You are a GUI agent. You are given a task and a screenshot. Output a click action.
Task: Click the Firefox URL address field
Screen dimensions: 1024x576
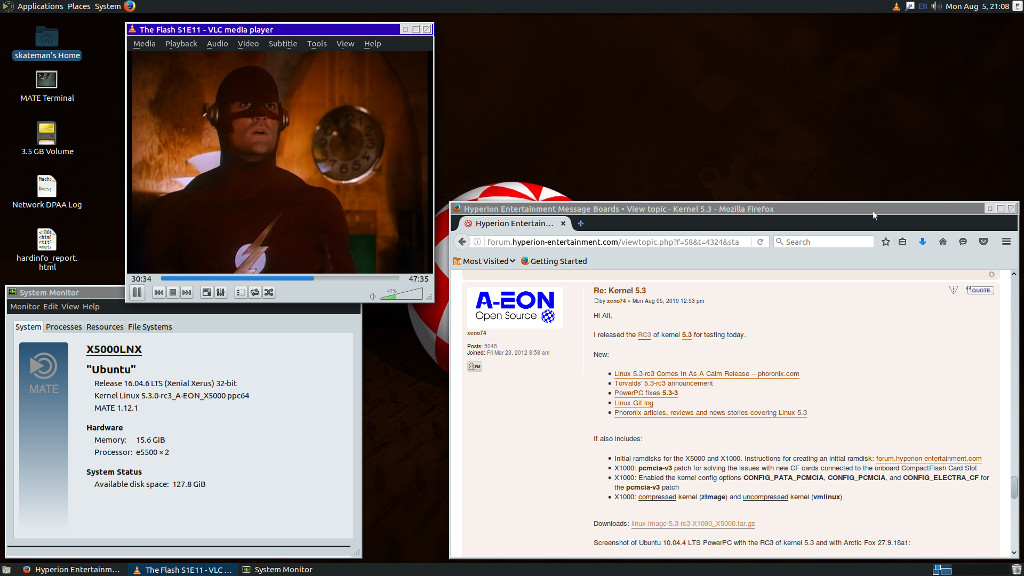614,242
